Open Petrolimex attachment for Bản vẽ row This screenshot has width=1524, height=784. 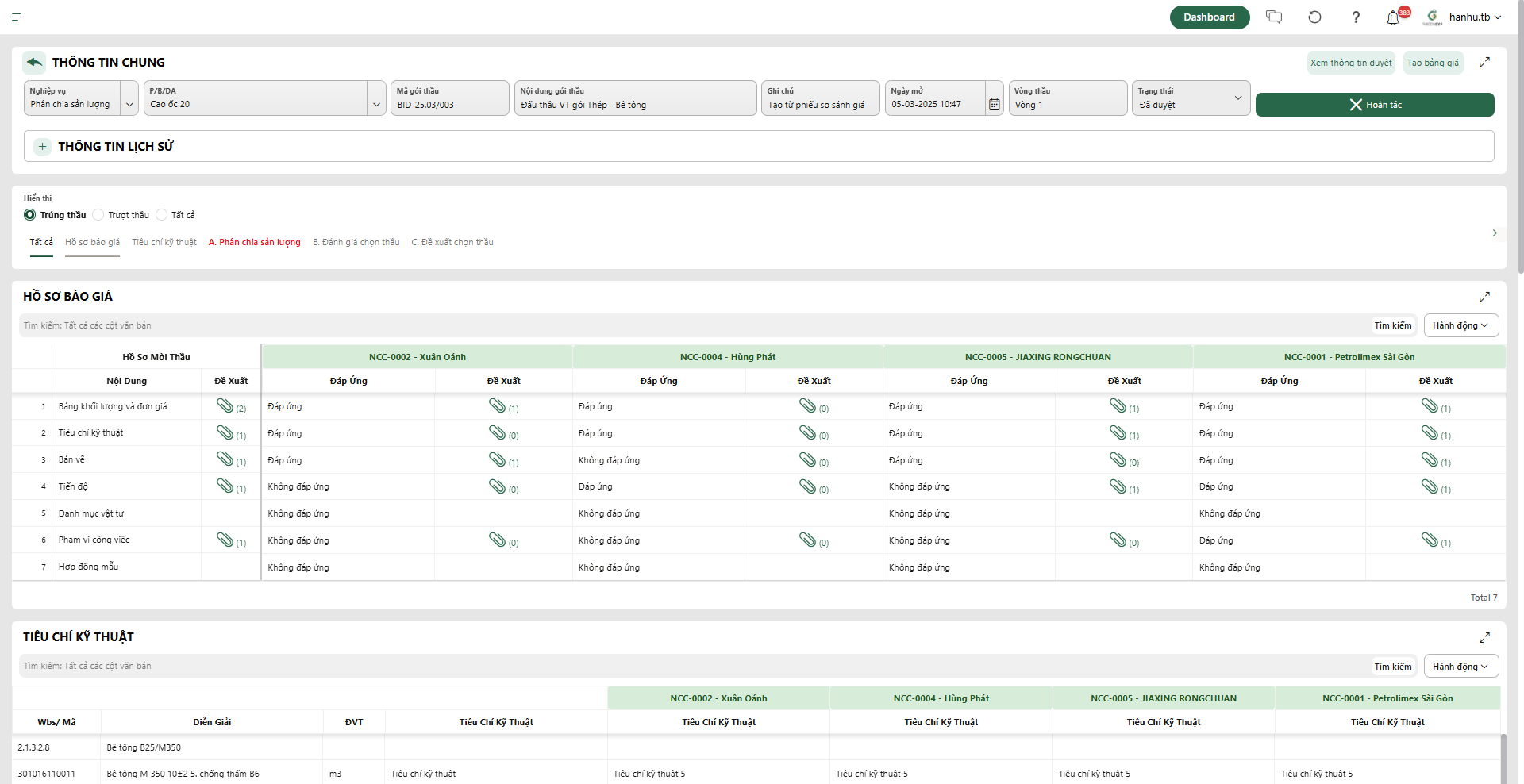tap(1430, 459)
